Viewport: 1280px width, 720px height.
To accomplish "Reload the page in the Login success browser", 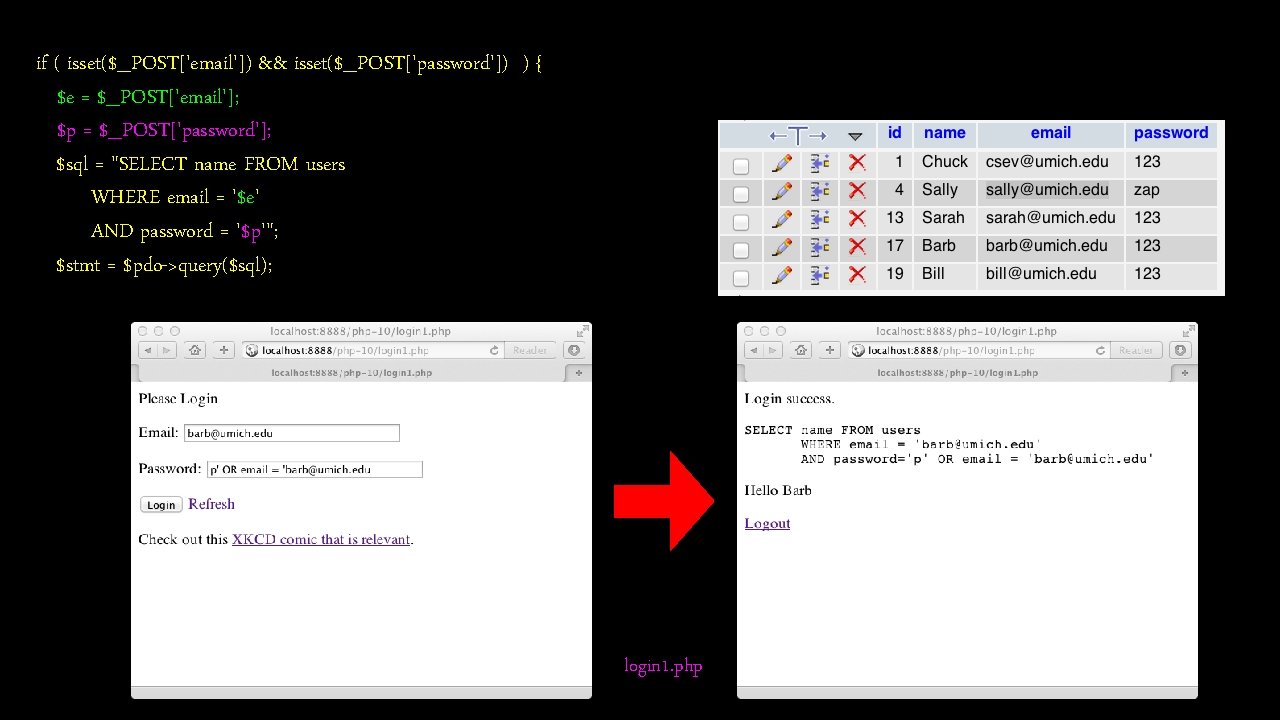I will (x=1100, y=350).
